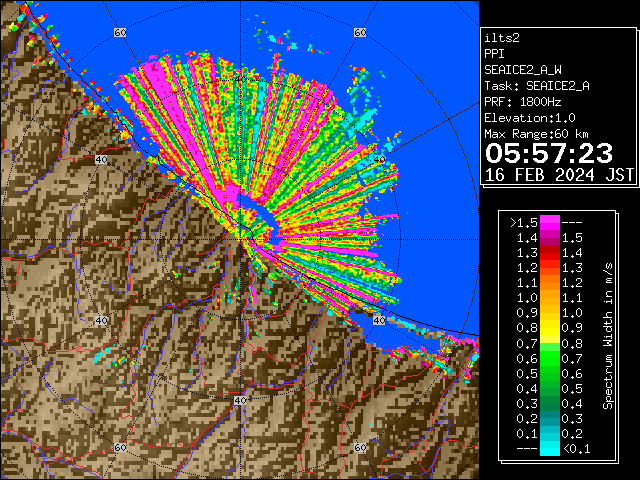The height and width of the screenshot is (480, 640).
Task: Click '1.5' in the legend's right column
Action: tap(572, 238)
